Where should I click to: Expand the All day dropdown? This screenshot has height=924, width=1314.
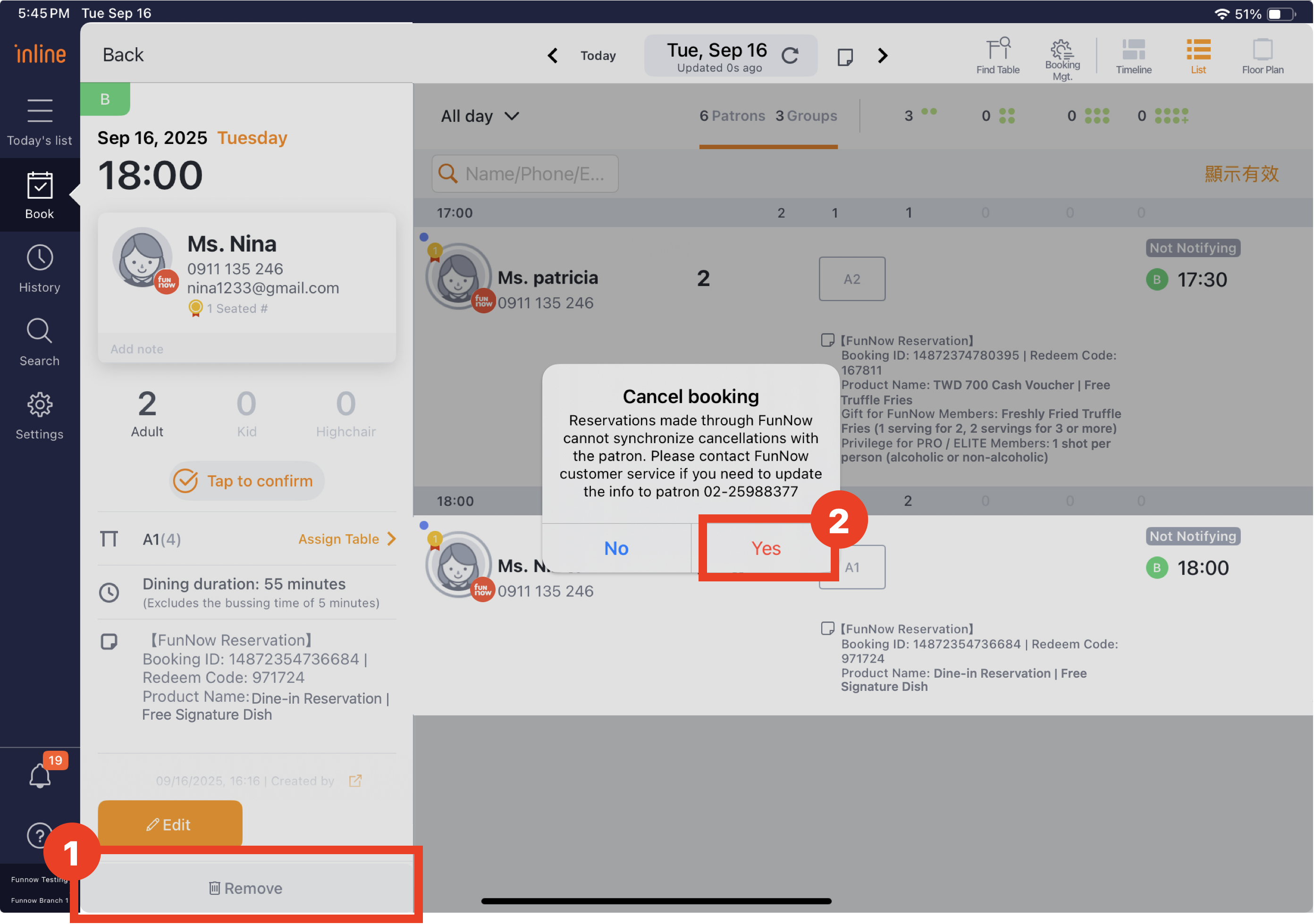pyautogui.click(x=480, y=116)
